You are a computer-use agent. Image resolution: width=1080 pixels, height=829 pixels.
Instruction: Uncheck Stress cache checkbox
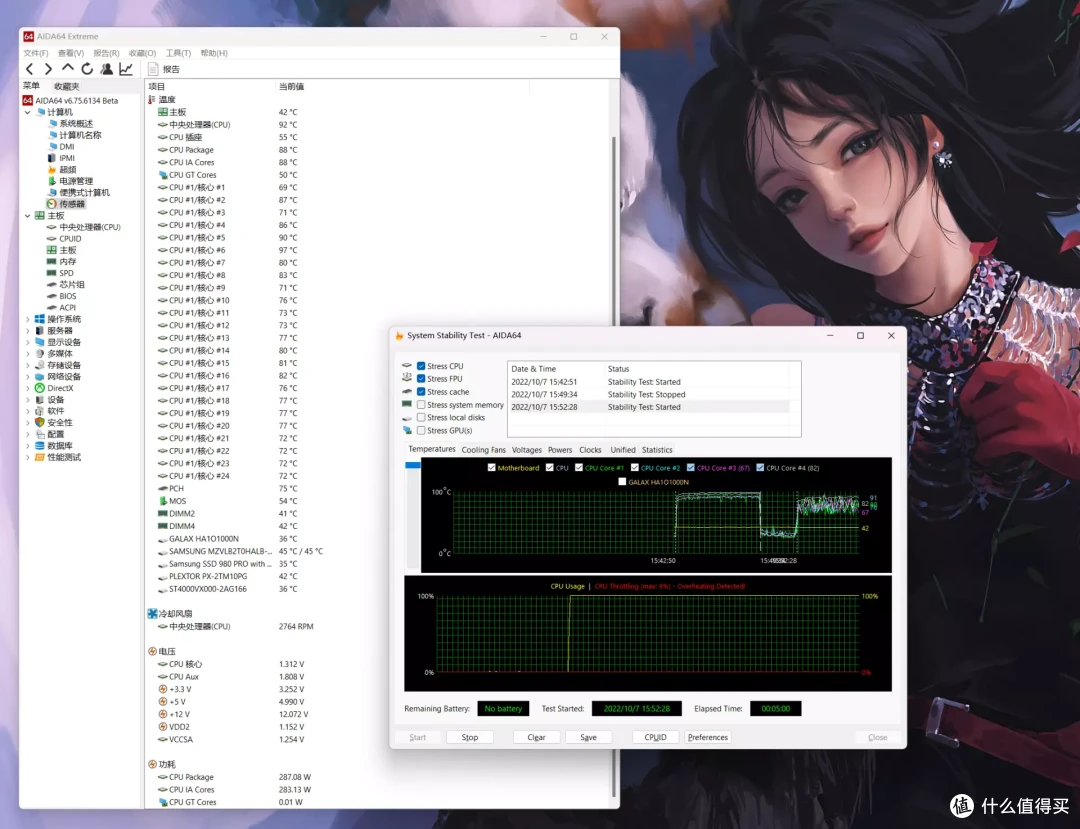pos(421,392)
